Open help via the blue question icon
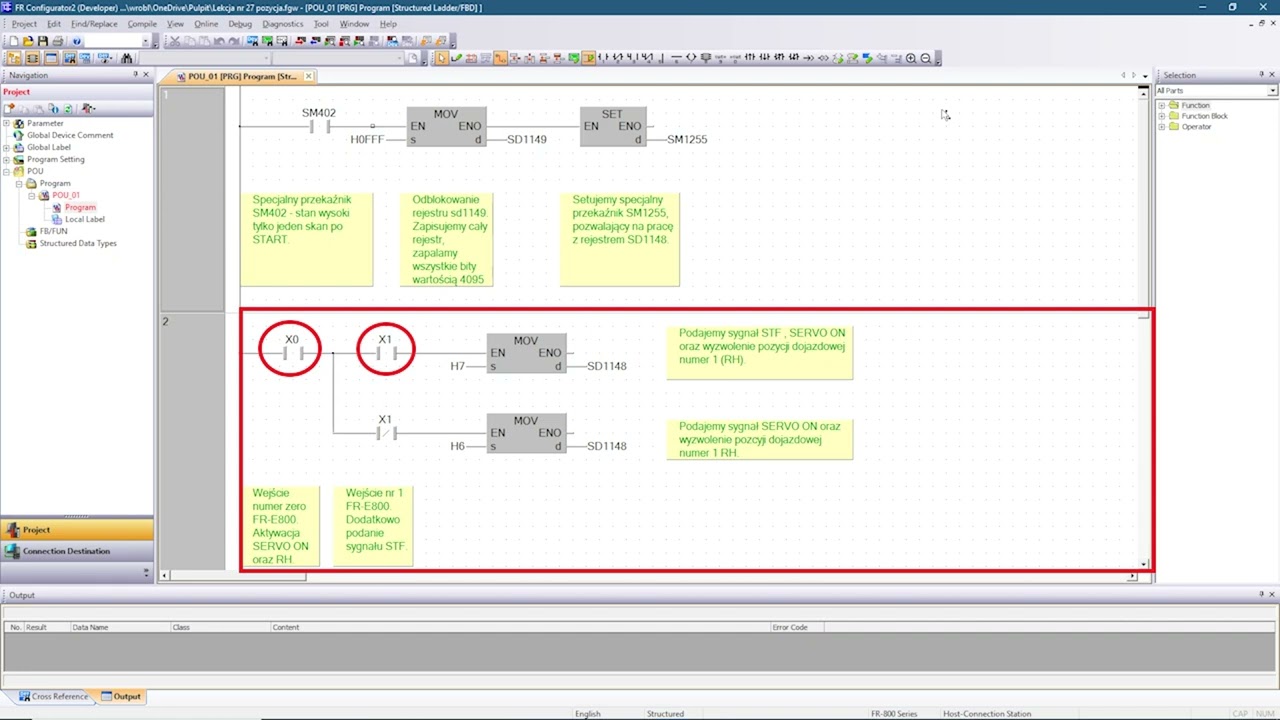This screenshot has width=1280, height=720. pyautogui.click(x=76, y=41)
